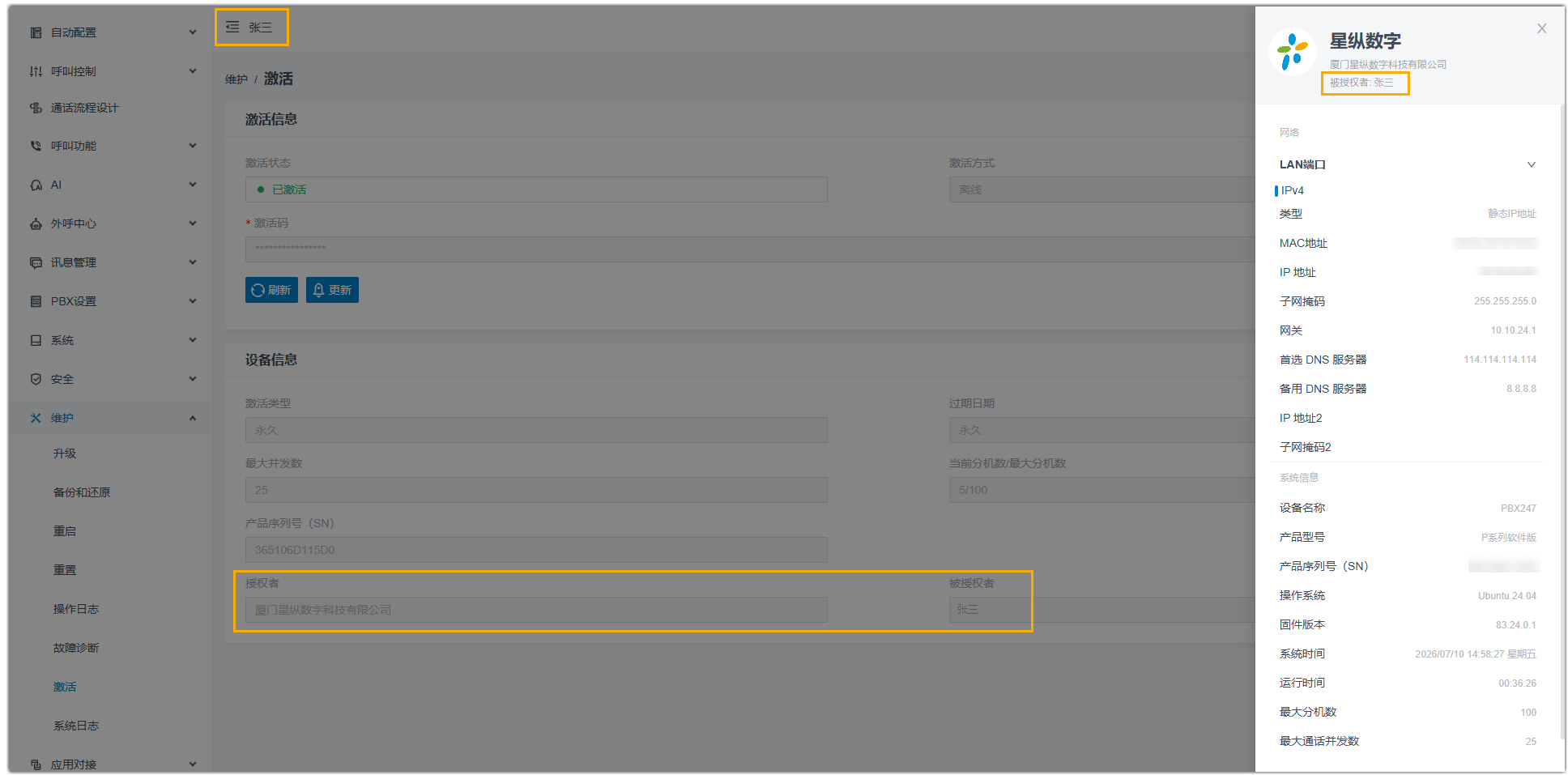
Task: Open 通话流程设计 via its icon
Action: tap(36, 108)
